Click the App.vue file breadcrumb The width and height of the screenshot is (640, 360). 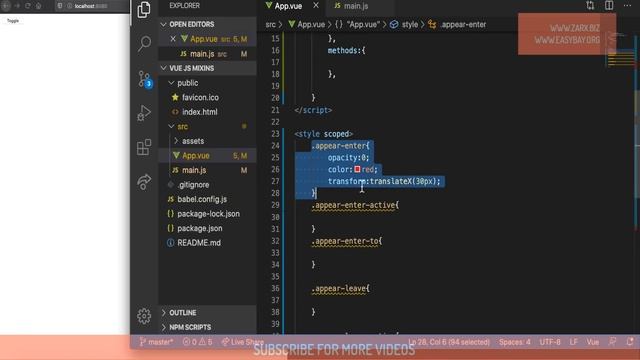click(x=307, y=24)
